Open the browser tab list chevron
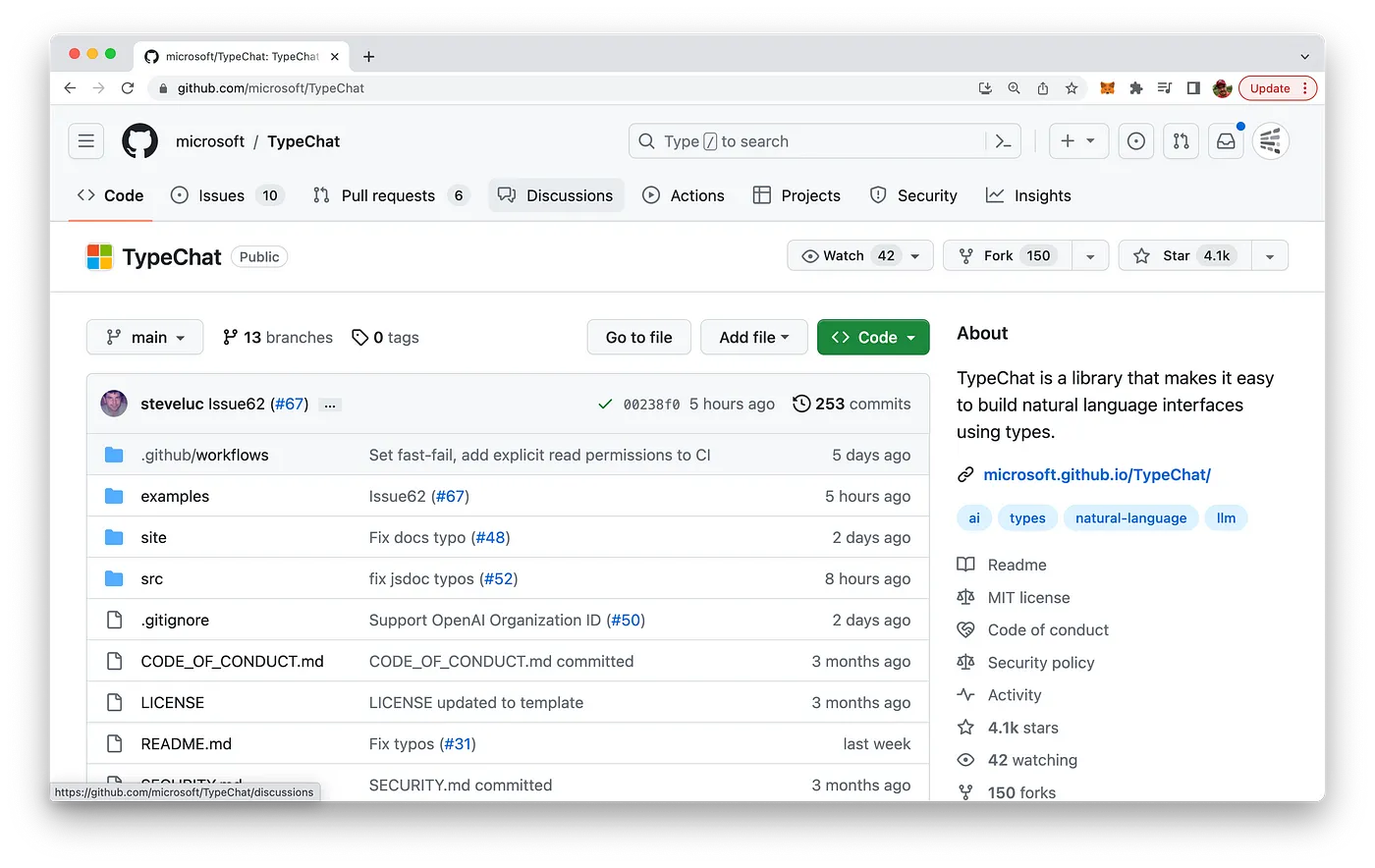This screenshot has width=1375, height=868. click(x=1304, y=56)
